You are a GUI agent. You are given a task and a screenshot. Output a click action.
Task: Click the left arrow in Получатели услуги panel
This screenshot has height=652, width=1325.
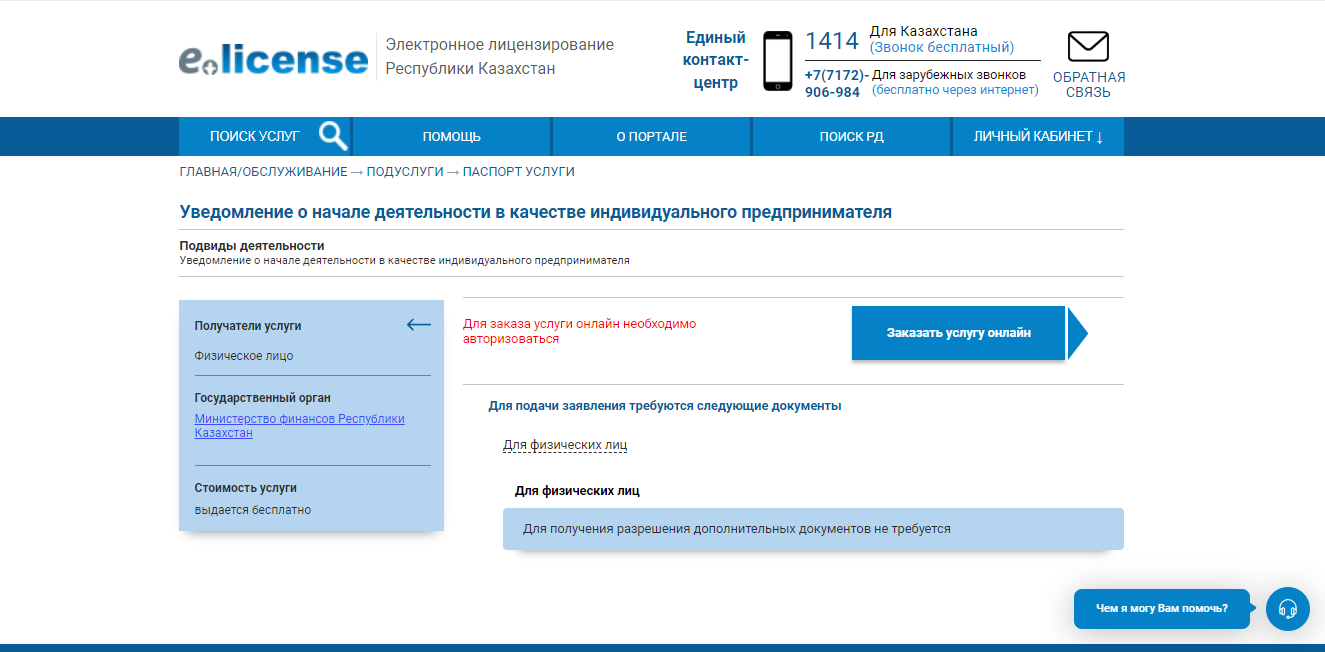(419, 324)
